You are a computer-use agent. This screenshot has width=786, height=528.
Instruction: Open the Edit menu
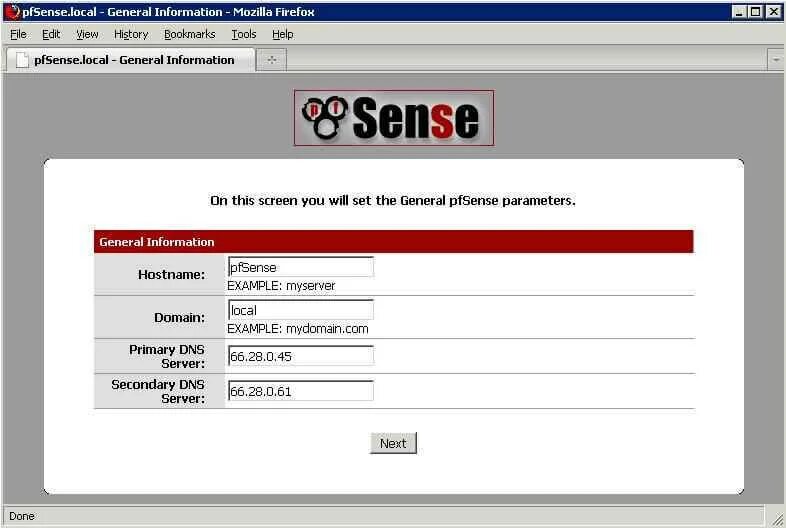click(x=51, y=34)
